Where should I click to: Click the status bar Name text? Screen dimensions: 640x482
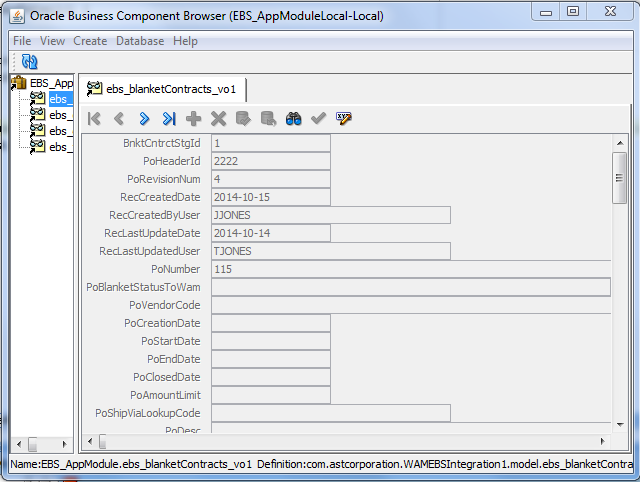(x=131, y=464)
